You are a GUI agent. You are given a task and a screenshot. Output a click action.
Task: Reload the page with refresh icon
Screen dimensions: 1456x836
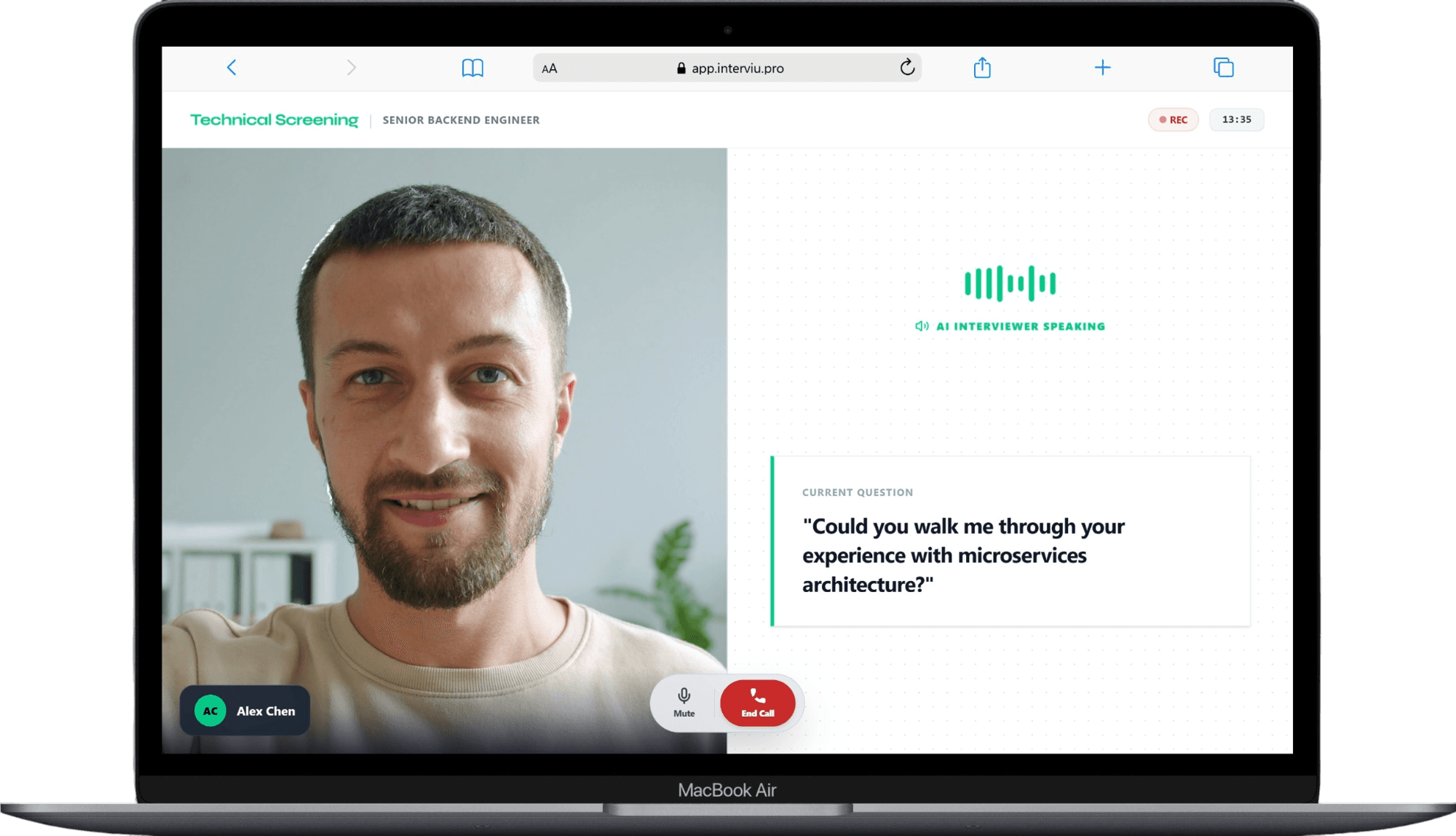coord(907,67)
